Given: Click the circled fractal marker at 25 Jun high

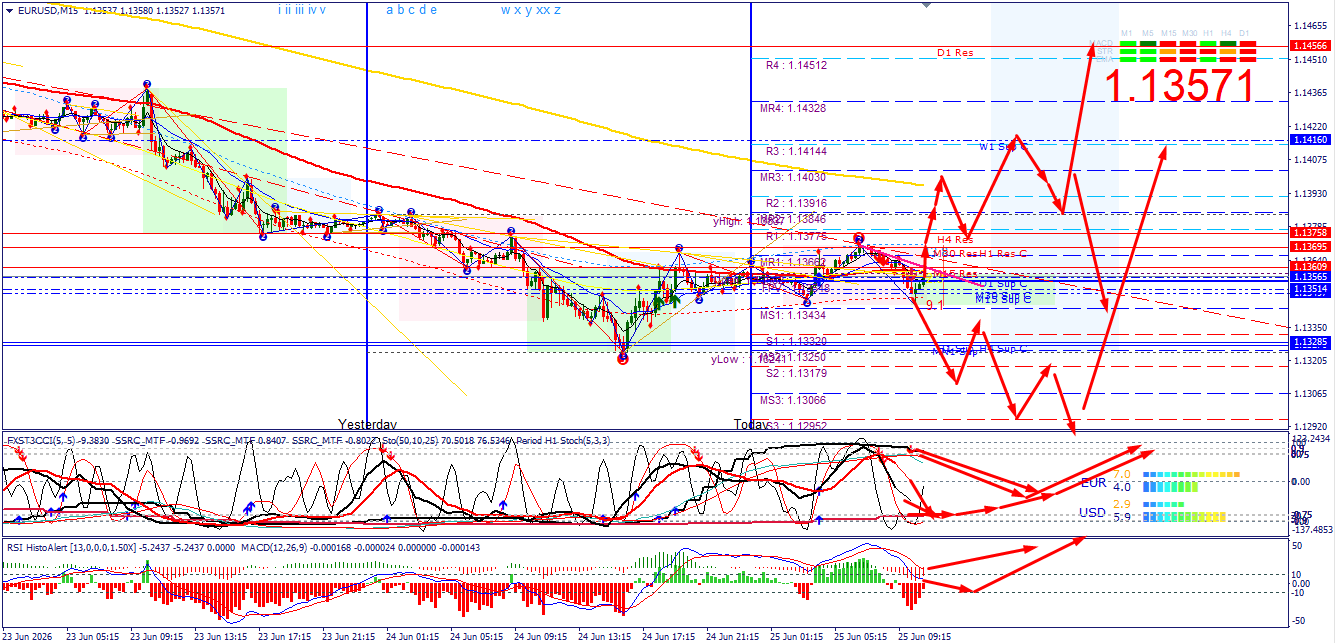Looking at the screenshot, I should pos(859,238).
